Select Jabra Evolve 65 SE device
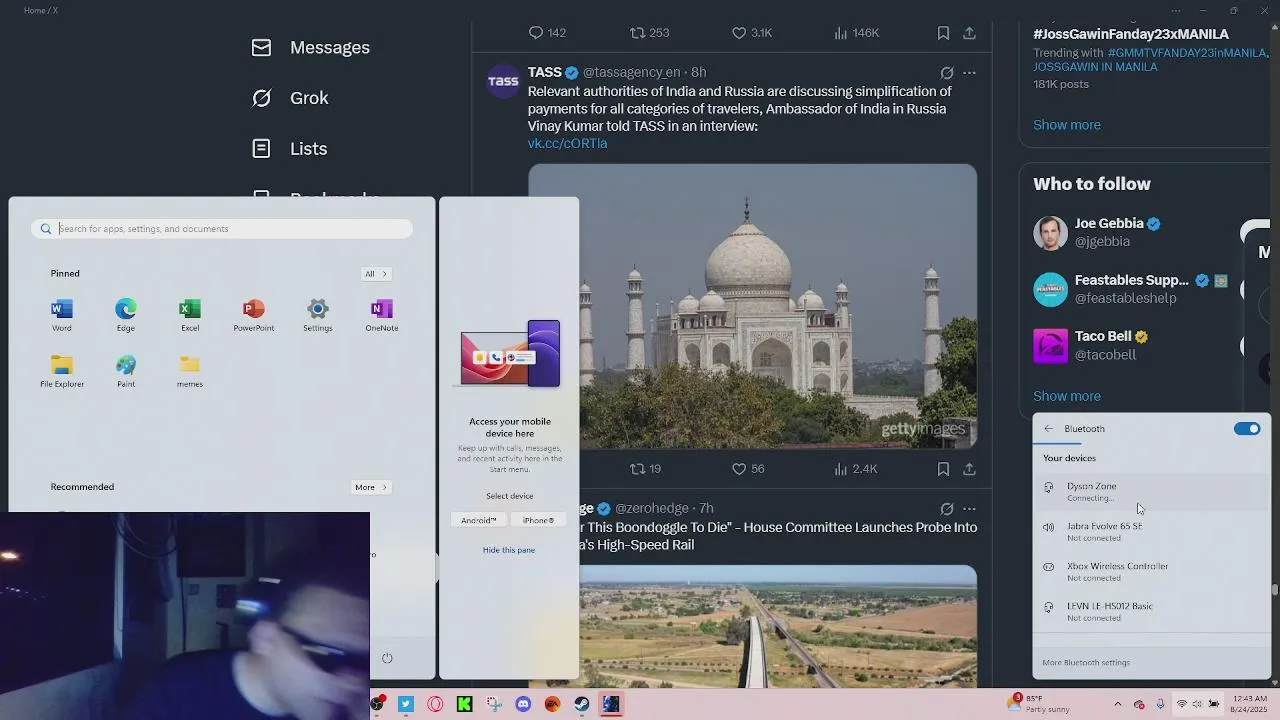1280x720 pixels. pyautogui.click(x=1151, y=531)
